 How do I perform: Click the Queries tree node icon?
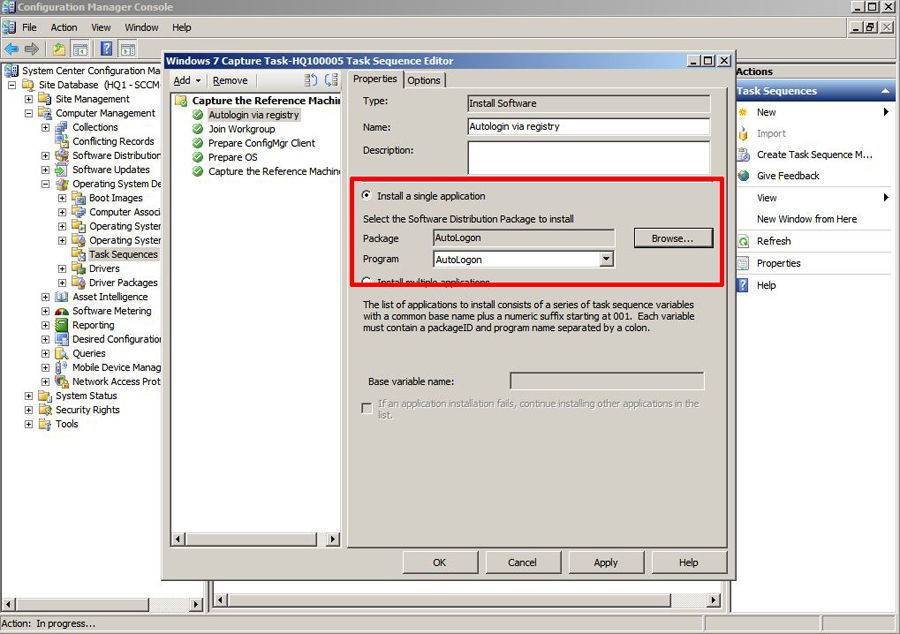(61, 353)
